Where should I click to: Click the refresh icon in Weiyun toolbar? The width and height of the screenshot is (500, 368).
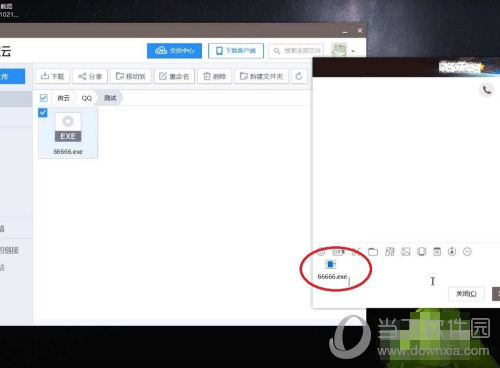coord(299,76)
